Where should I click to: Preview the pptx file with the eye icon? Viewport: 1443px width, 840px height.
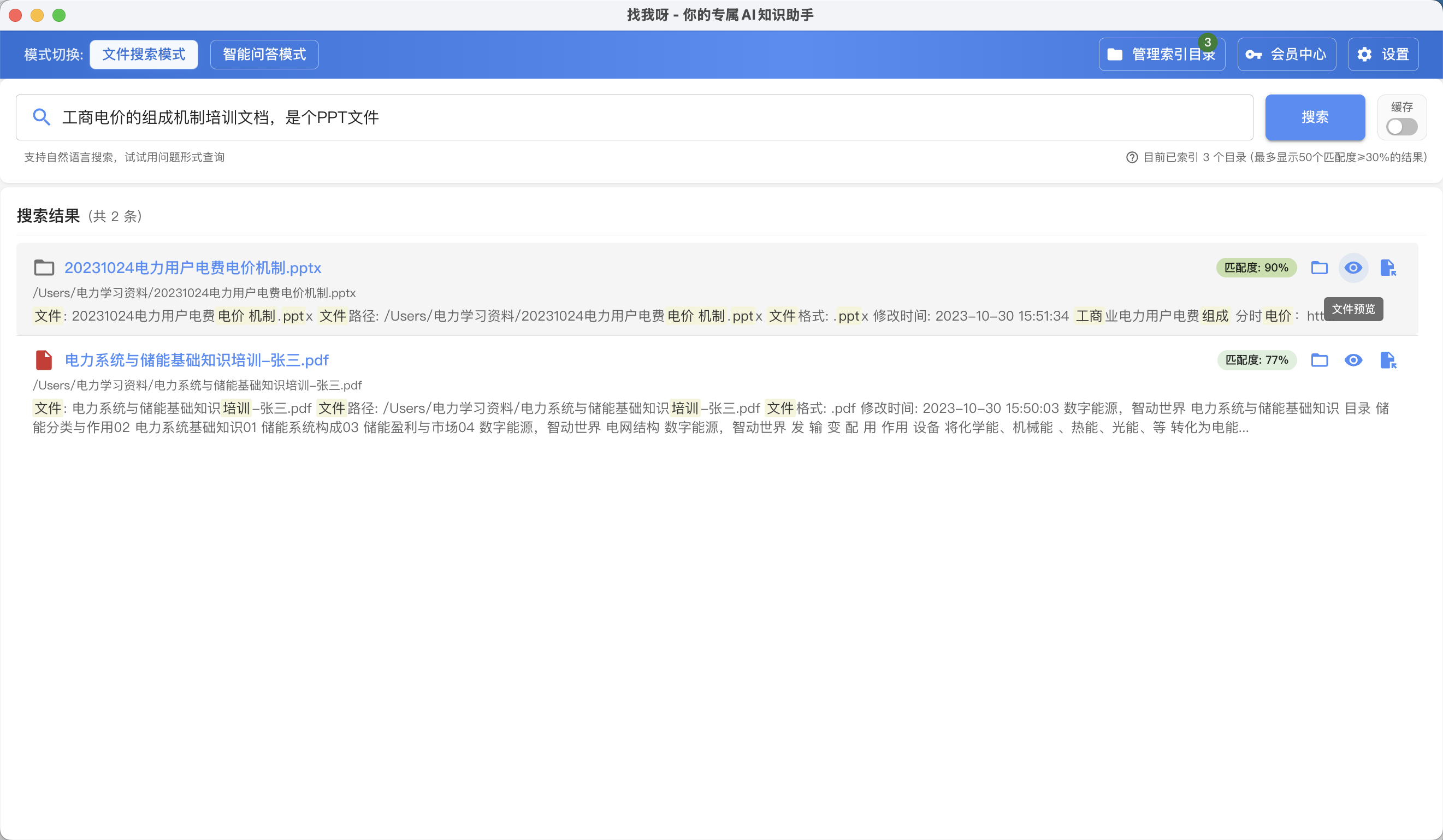1353,268
